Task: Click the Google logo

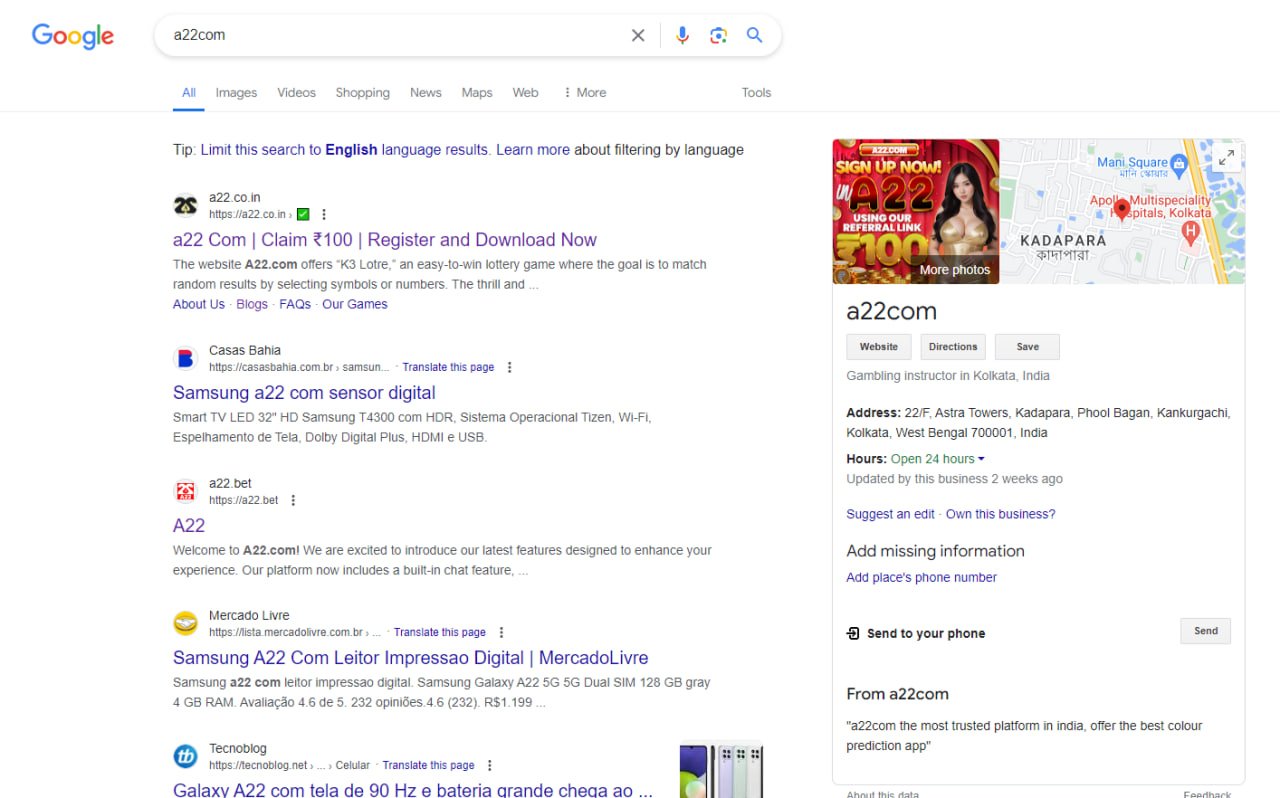Action: point(73,36)
